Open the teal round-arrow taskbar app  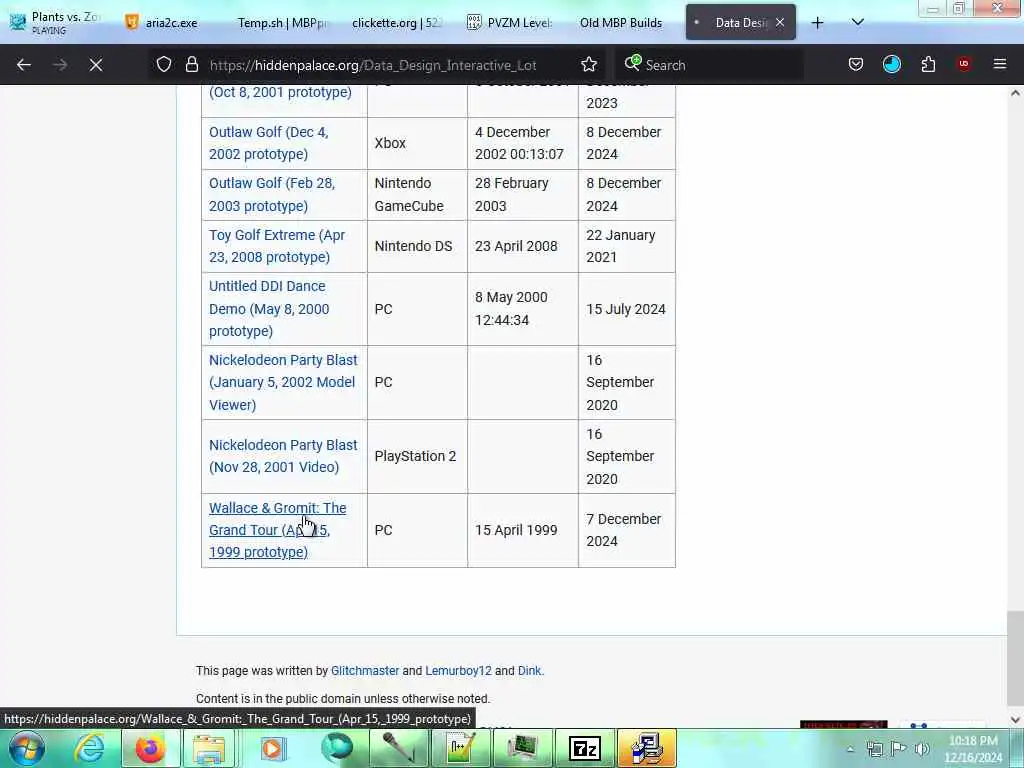[x=337, y=748]
